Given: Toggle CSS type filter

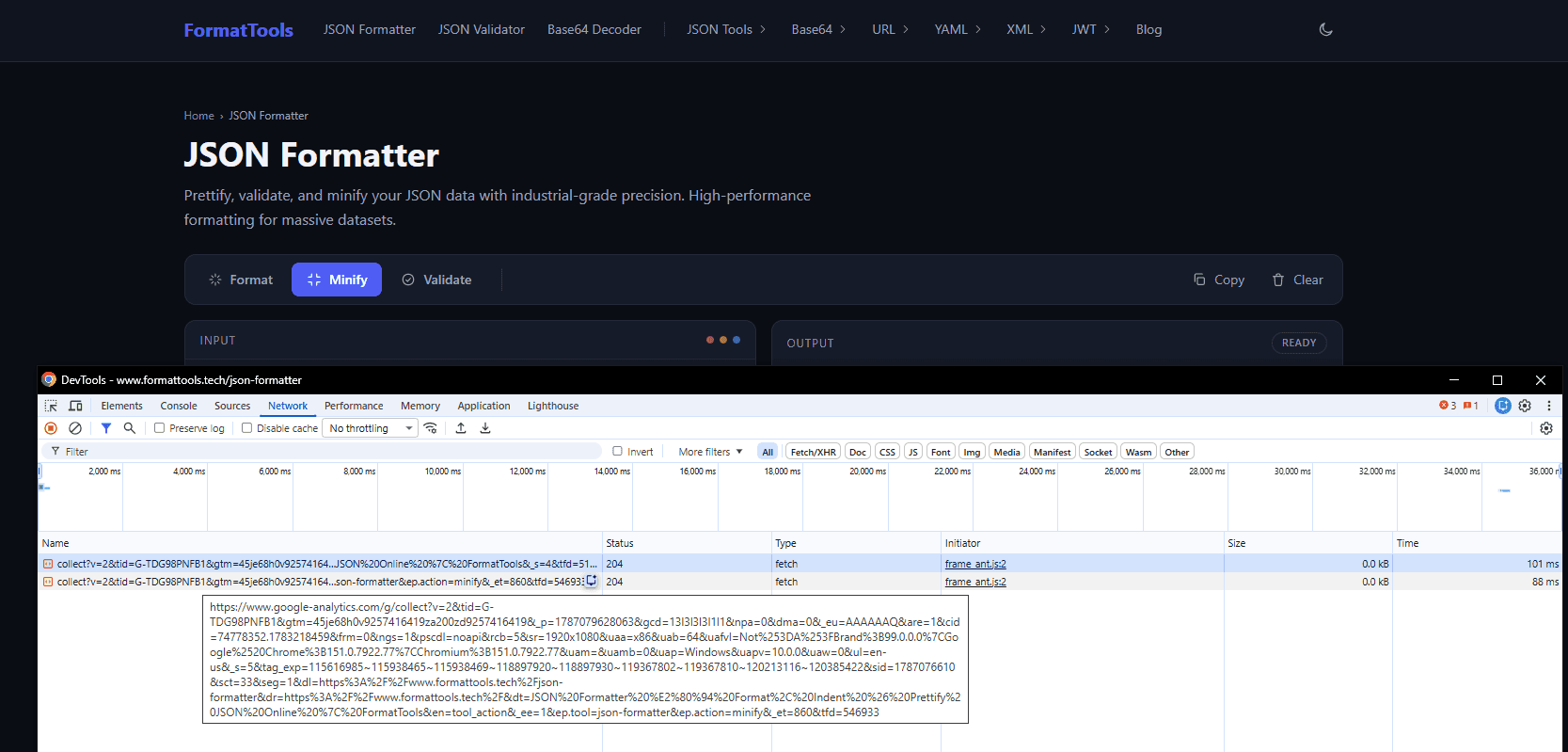Looking at the screenshot, I should (887, 452).
